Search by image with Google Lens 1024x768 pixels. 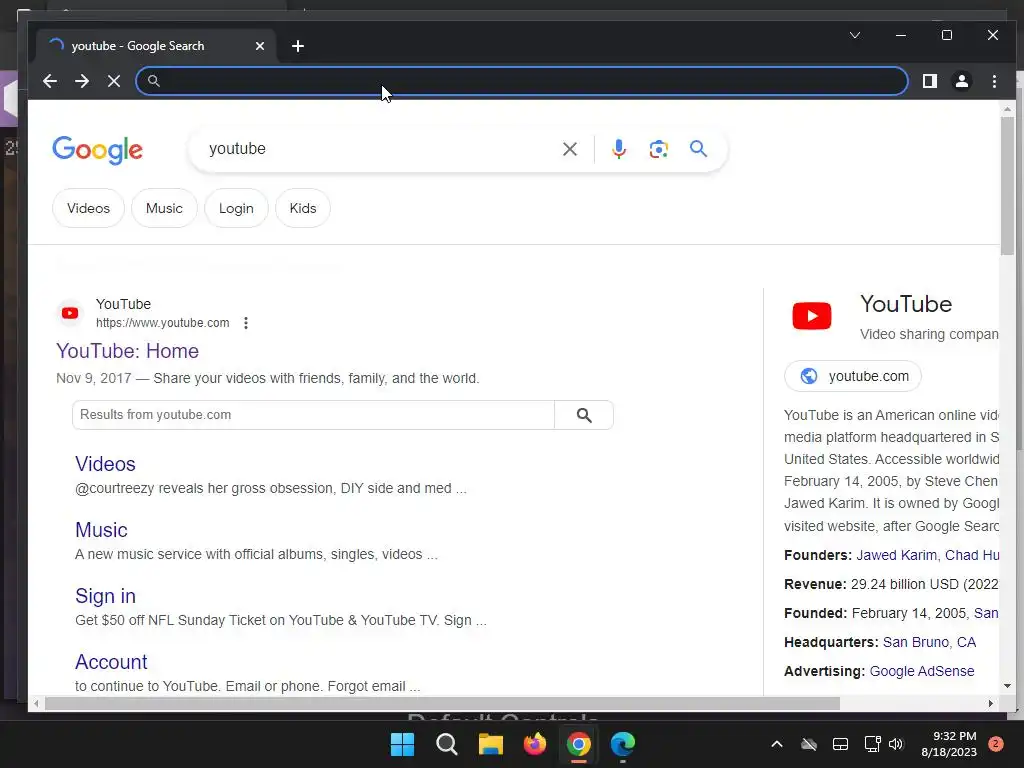(658, 149)
